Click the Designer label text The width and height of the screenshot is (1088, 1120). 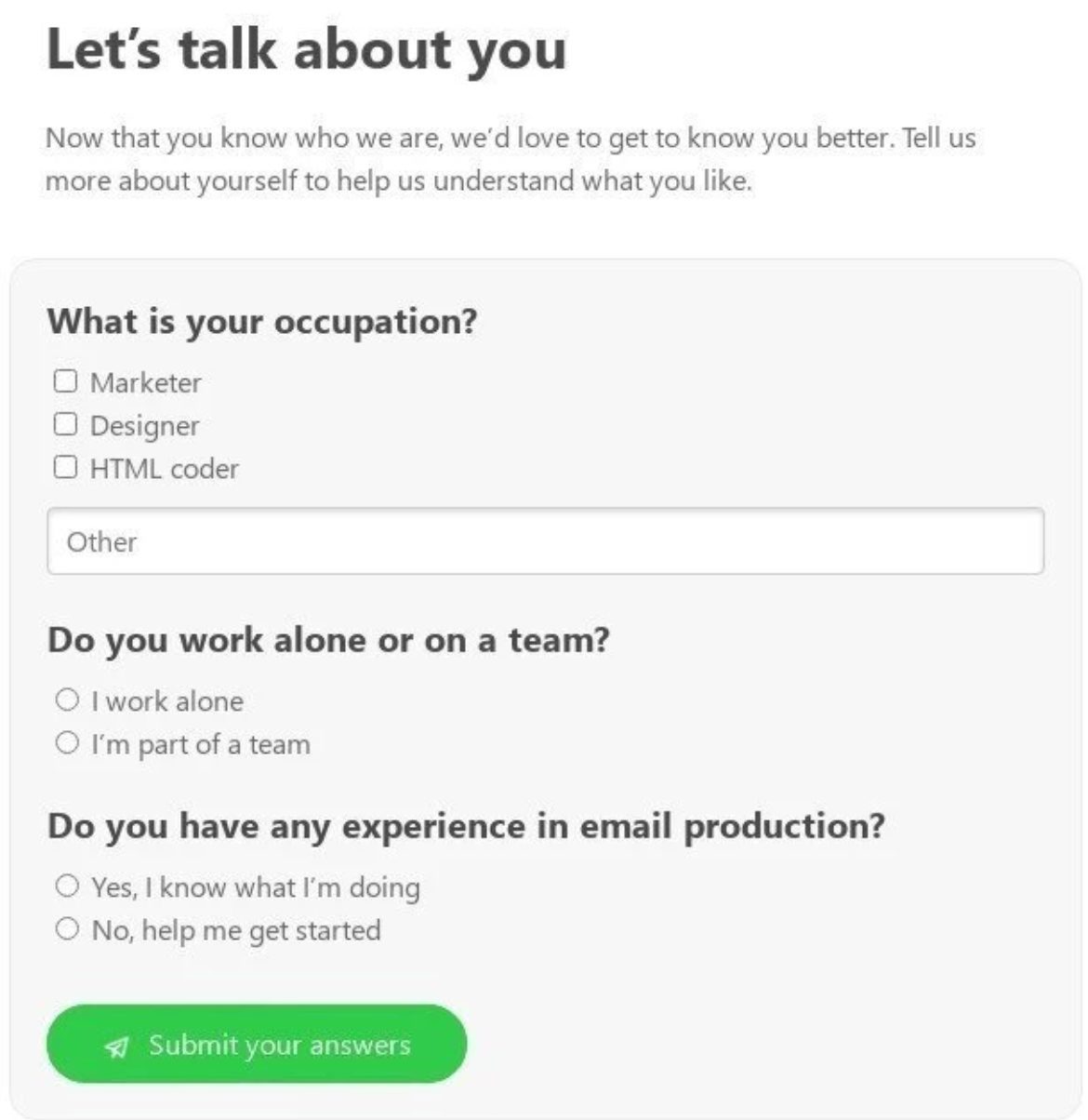coord(143,425)
